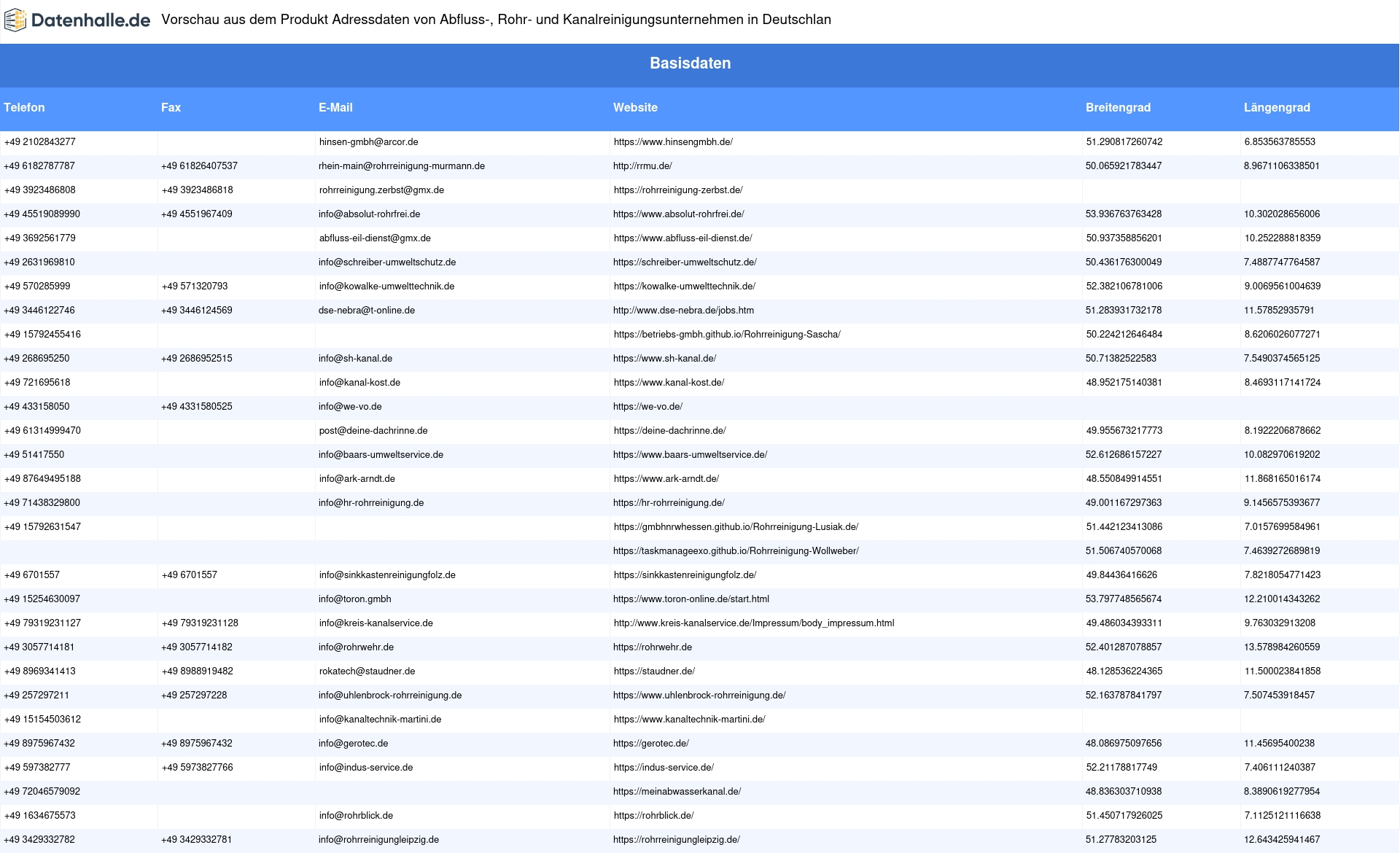The image size is (1400, 853).
Task: Click website https://sinkkastenreinigungfolz.de/
Action: coord(685,575)
